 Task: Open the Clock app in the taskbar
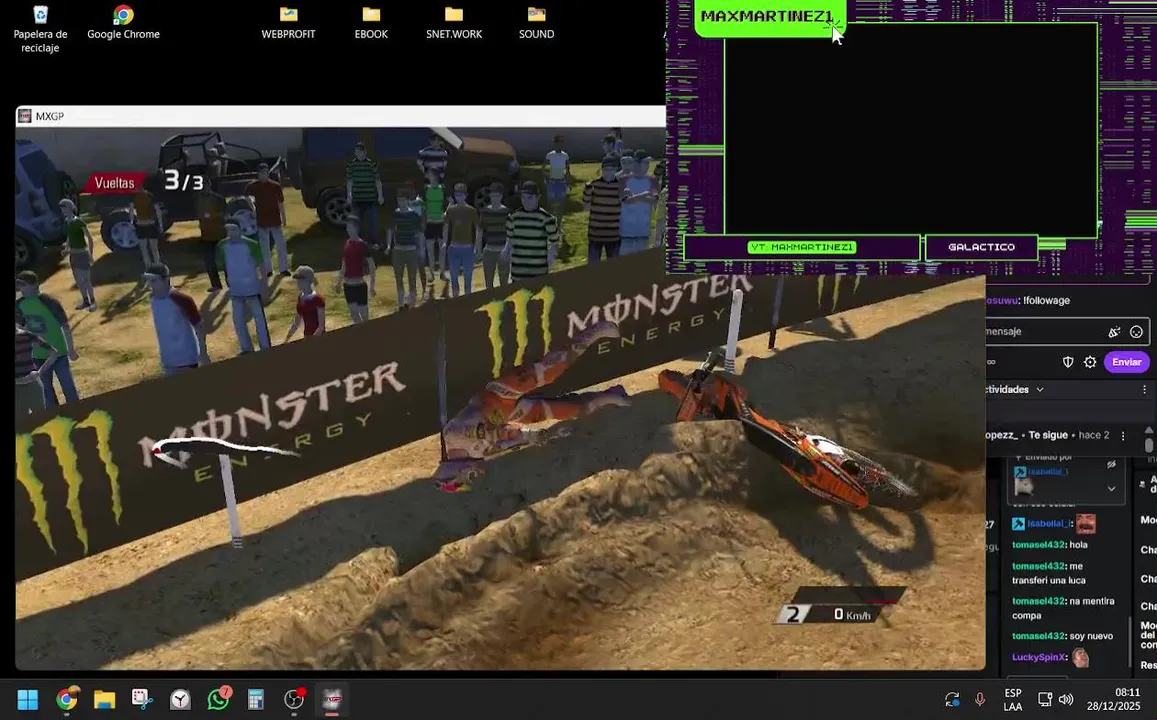[180, 699]
